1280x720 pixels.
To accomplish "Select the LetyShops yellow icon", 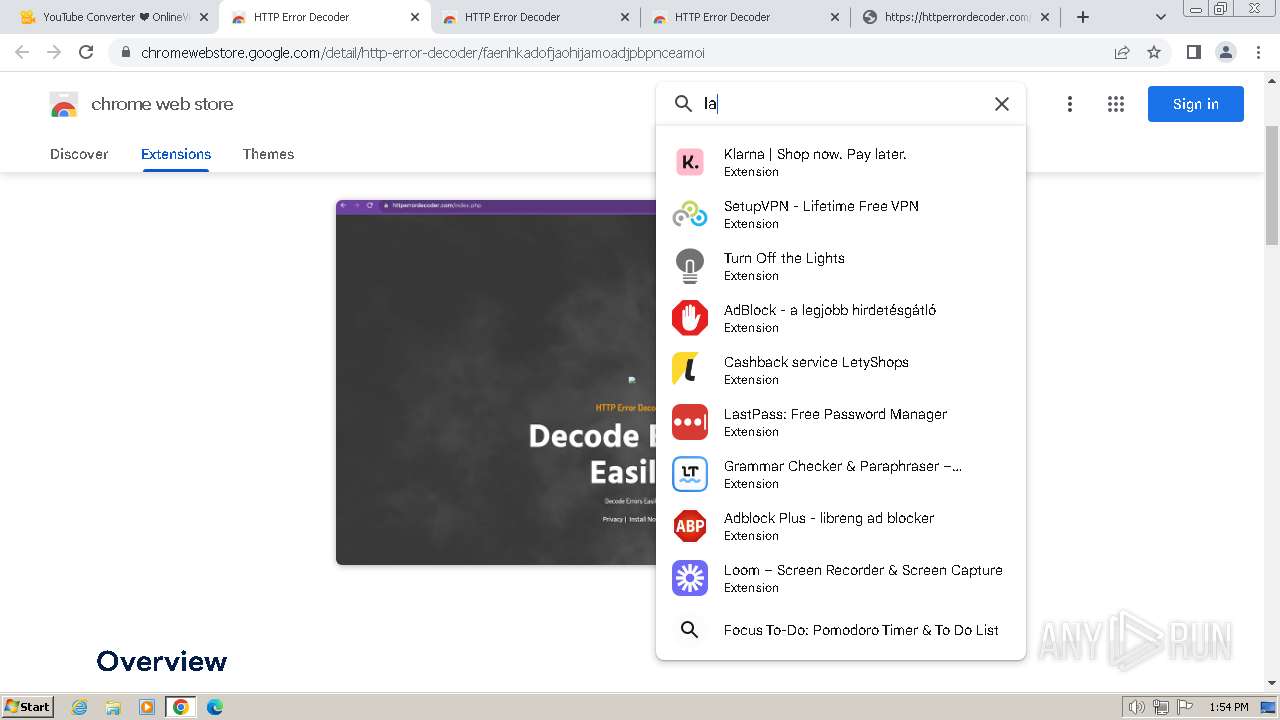I will click(x=686, y=370).
